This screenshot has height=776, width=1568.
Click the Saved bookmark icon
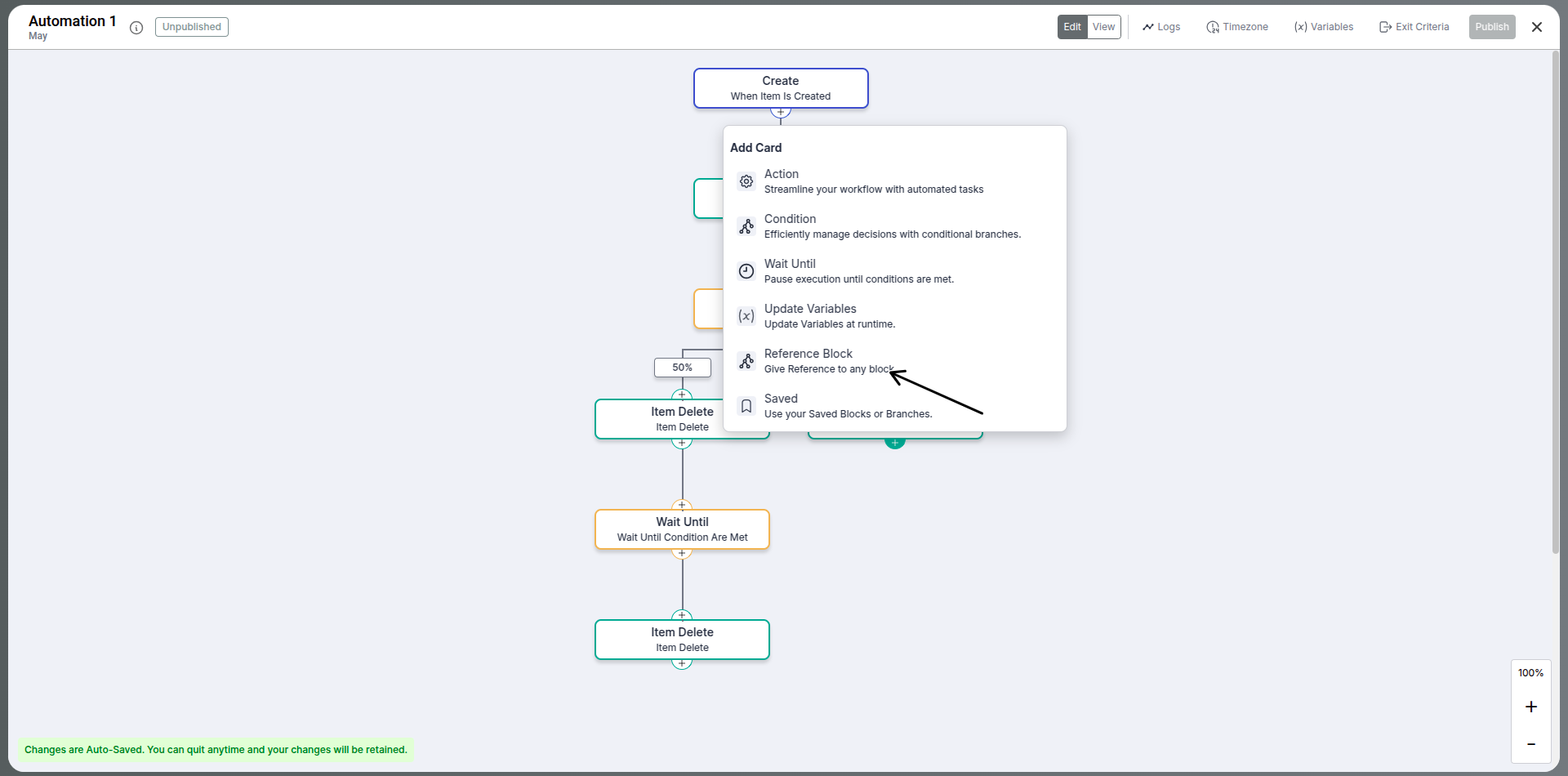tap(746, 406)
